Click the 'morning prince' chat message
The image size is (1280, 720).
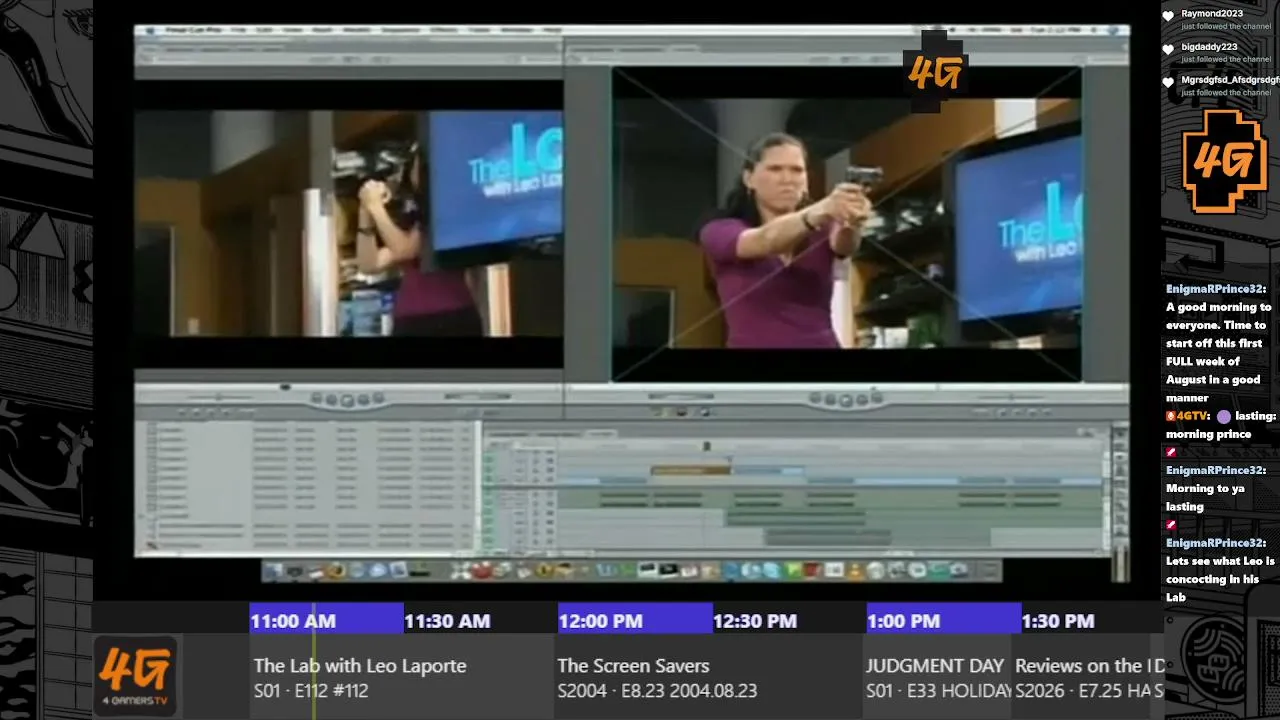pos(1208,434)
